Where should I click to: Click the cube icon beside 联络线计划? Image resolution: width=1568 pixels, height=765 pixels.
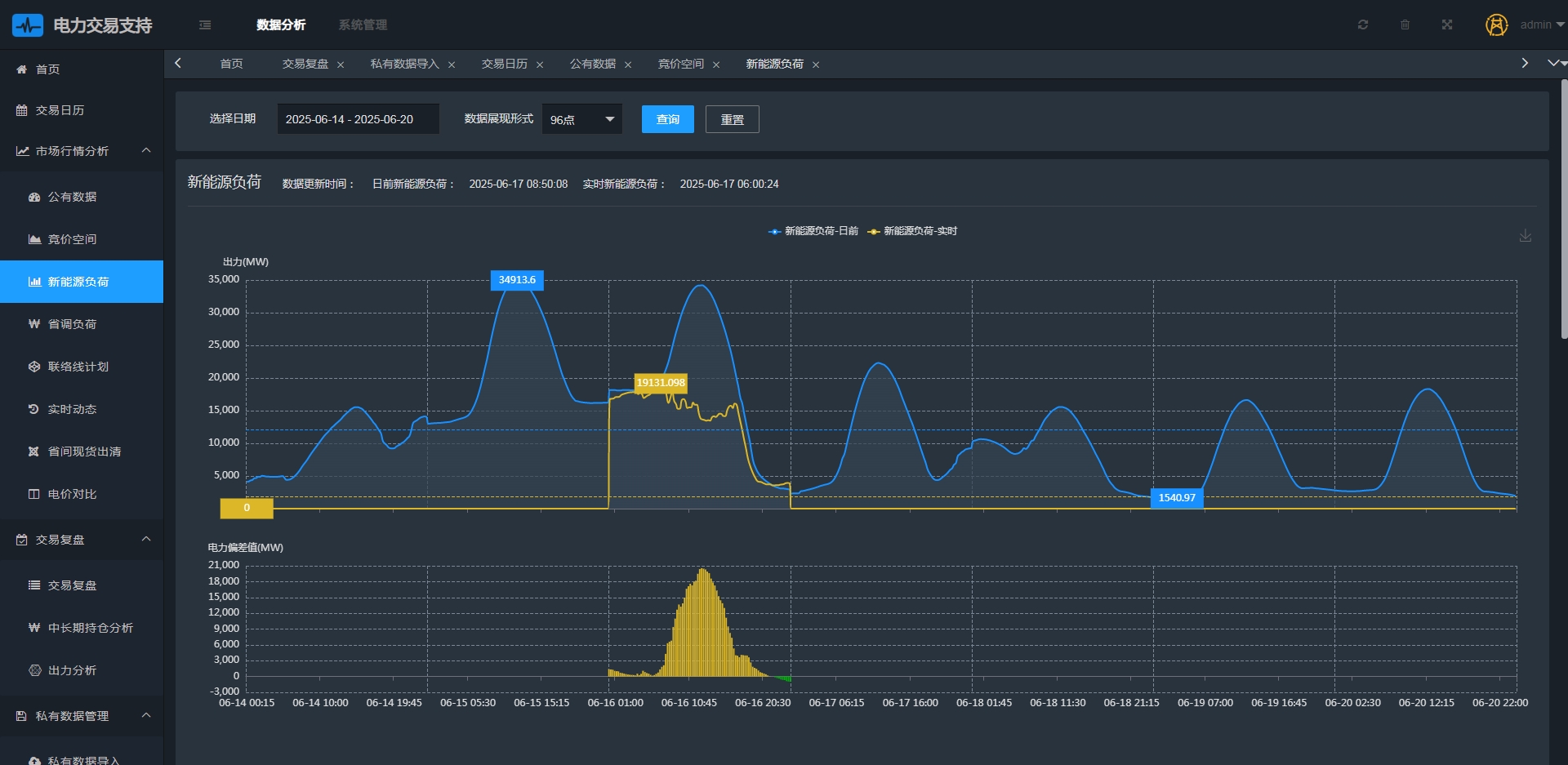pos(34,367)
